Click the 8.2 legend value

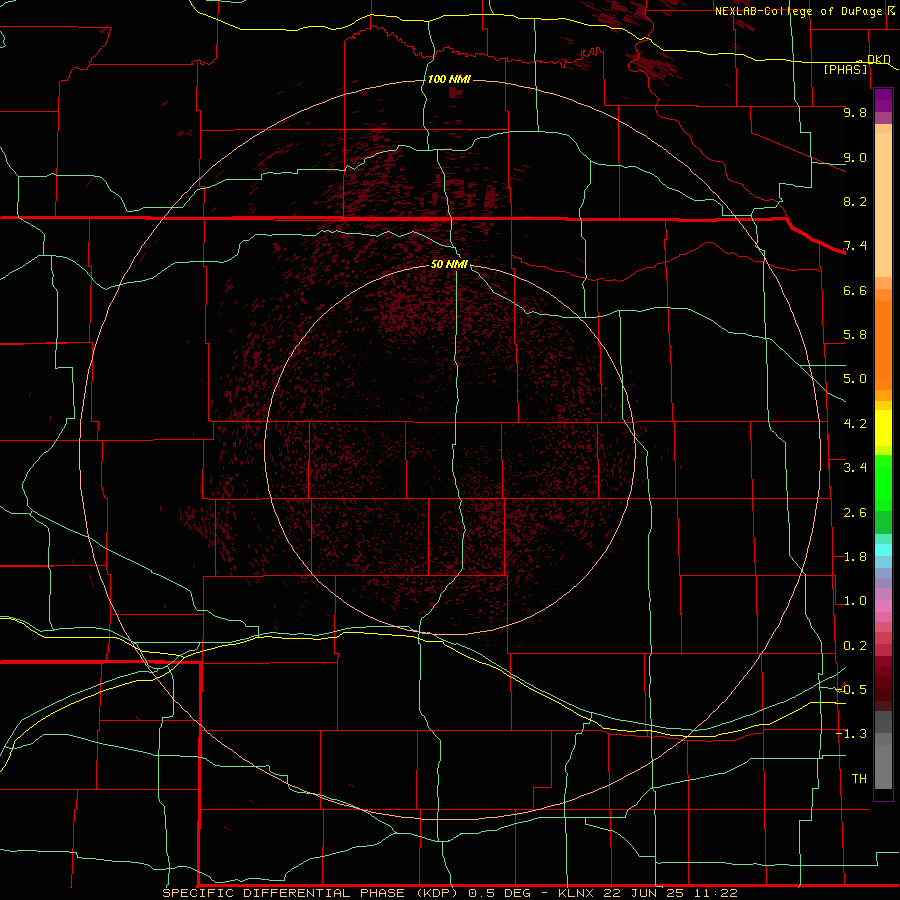coord(855,201)
